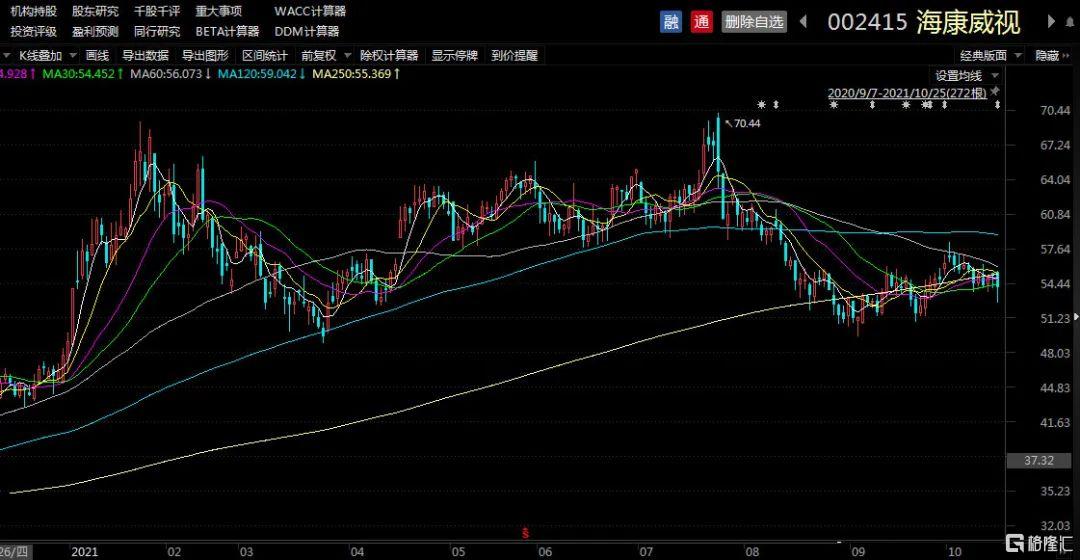Click the small arrow at the right chart edge

point(1077,318)
